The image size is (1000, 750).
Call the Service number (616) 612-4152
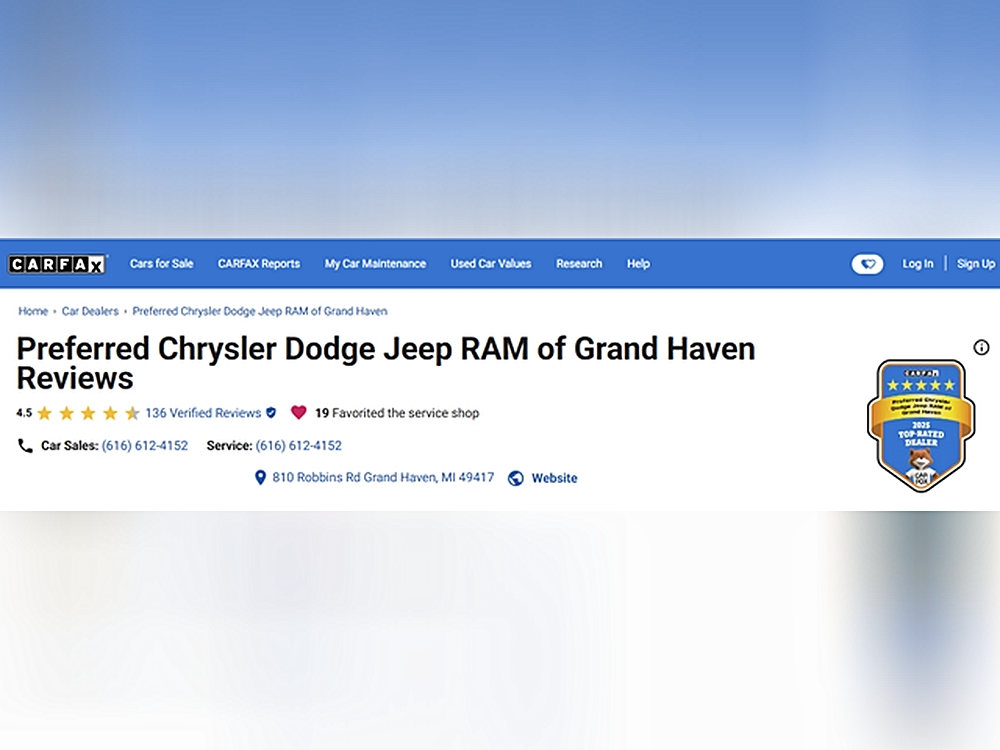[x=298, y=445]
